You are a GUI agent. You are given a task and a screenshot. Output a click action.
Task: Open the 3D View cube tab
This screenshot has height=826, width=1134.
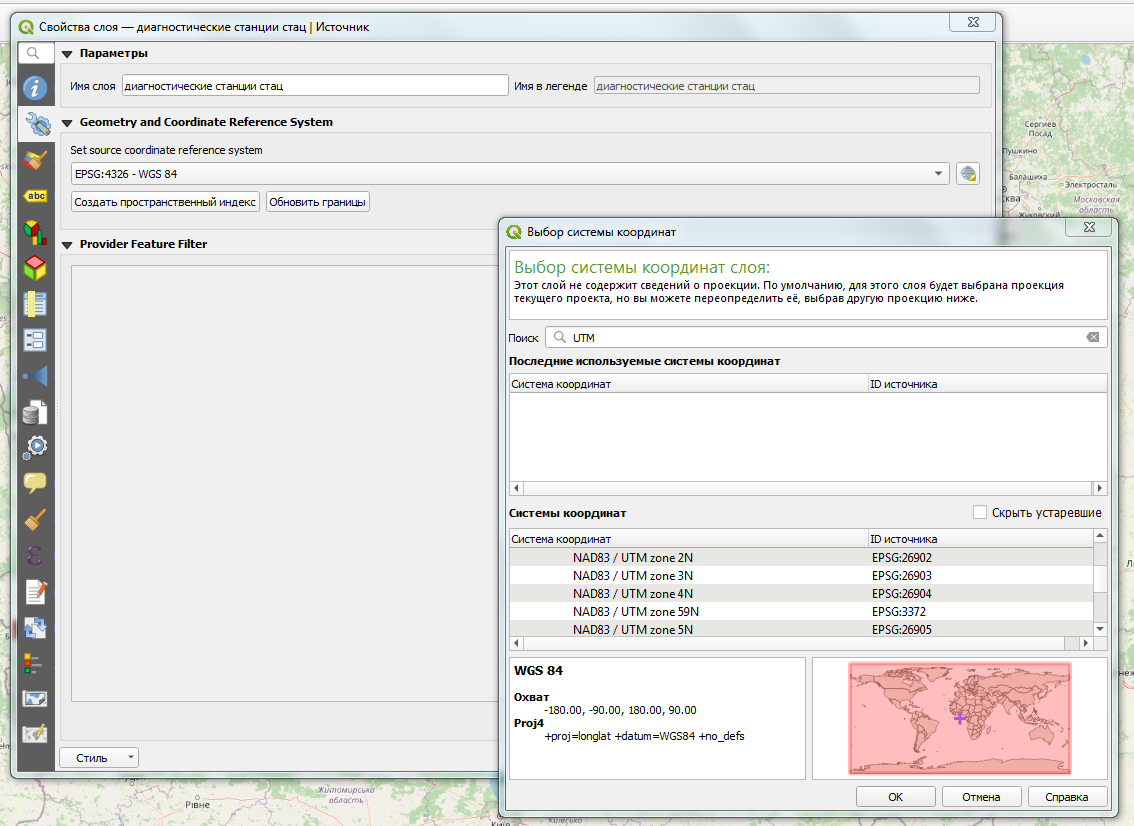[36, 267]
